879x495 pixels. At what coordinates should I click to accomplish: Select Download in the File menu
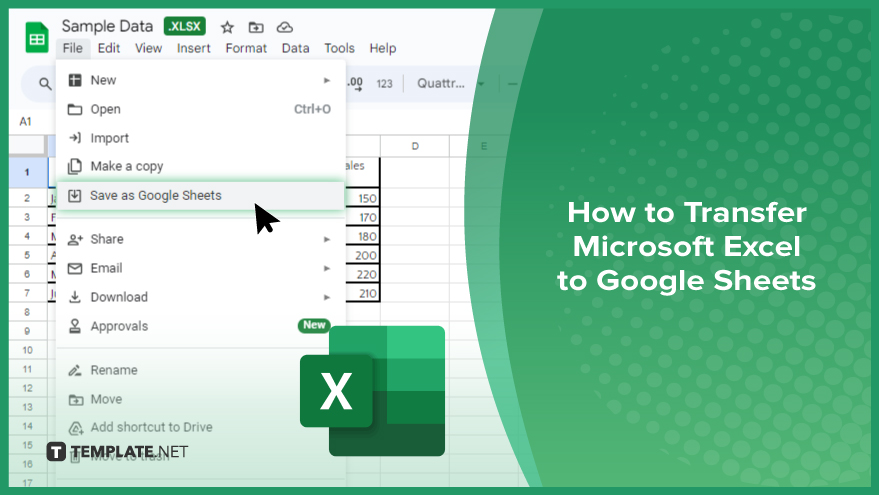201,297
